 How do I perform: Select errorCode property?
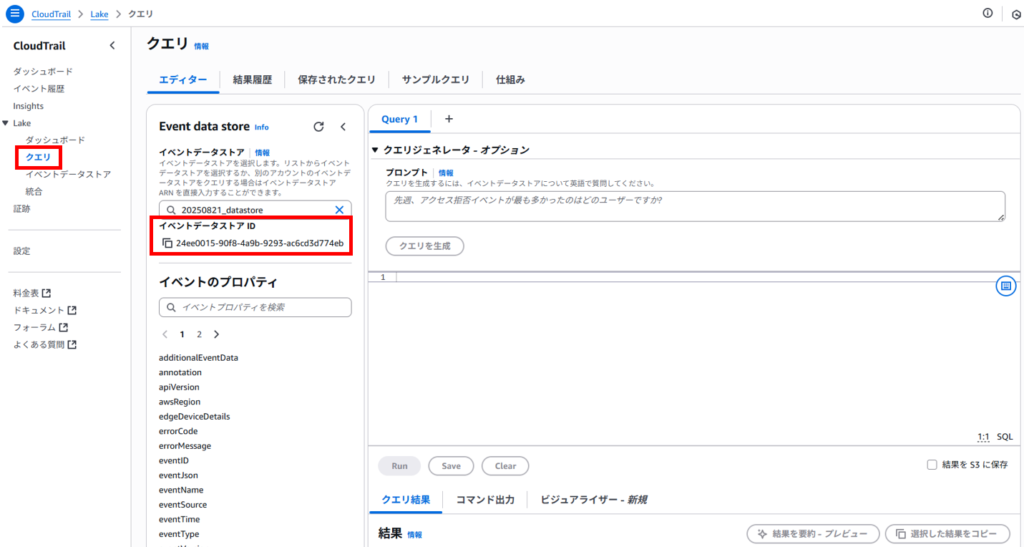(178, 431)
